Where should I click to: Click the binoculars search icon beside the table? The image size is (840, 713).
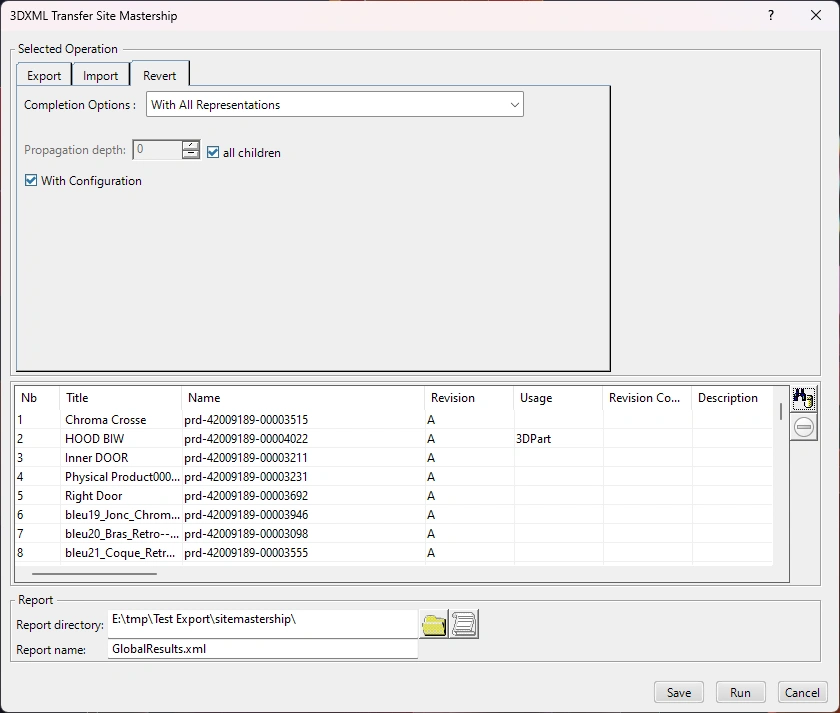pyautogui.click(x=804, y=399)
